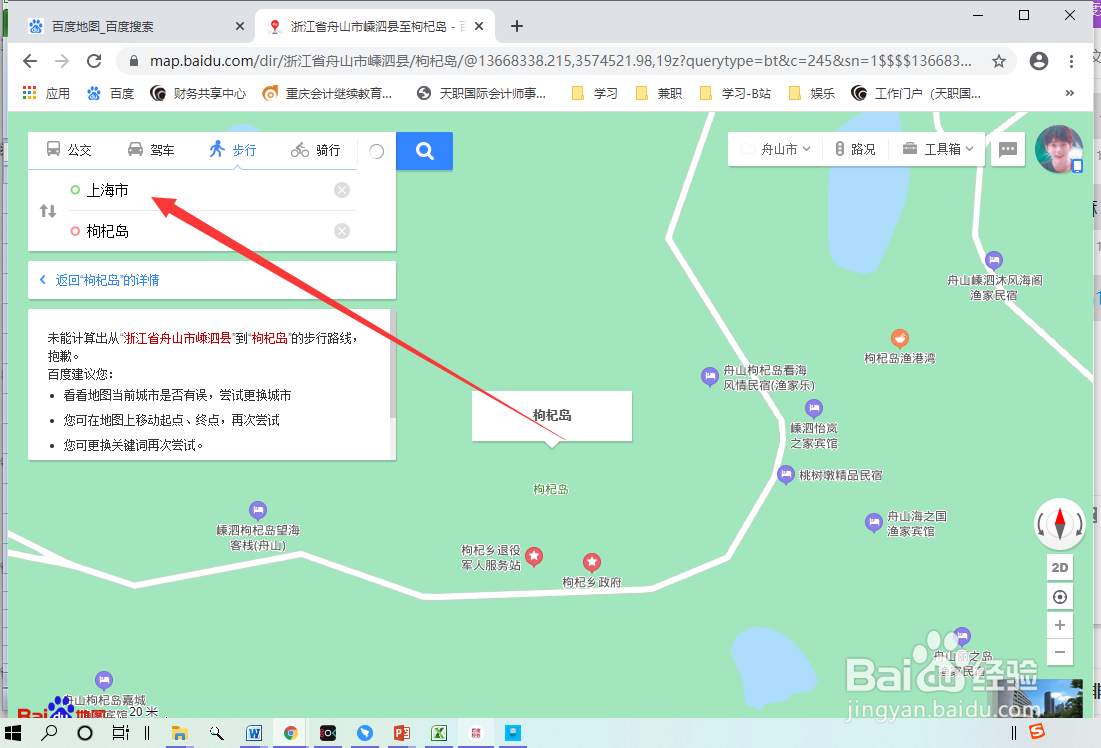Close the 百度地图_百度搜索 tab
Viewport: 1101px width, 748px height.
click(x=239, y=26)
